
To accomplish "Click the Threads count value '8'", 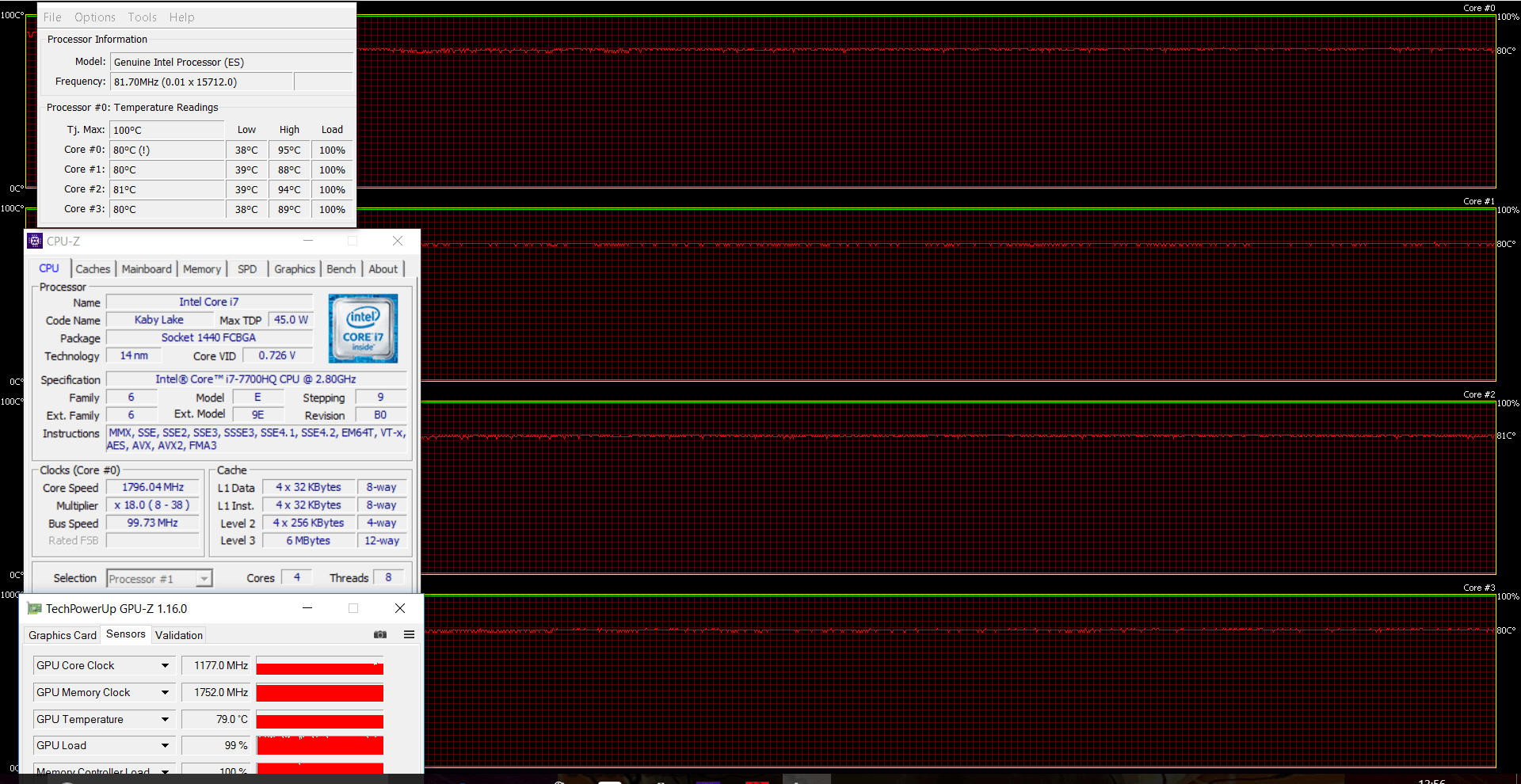I will (x=388, y=577).
